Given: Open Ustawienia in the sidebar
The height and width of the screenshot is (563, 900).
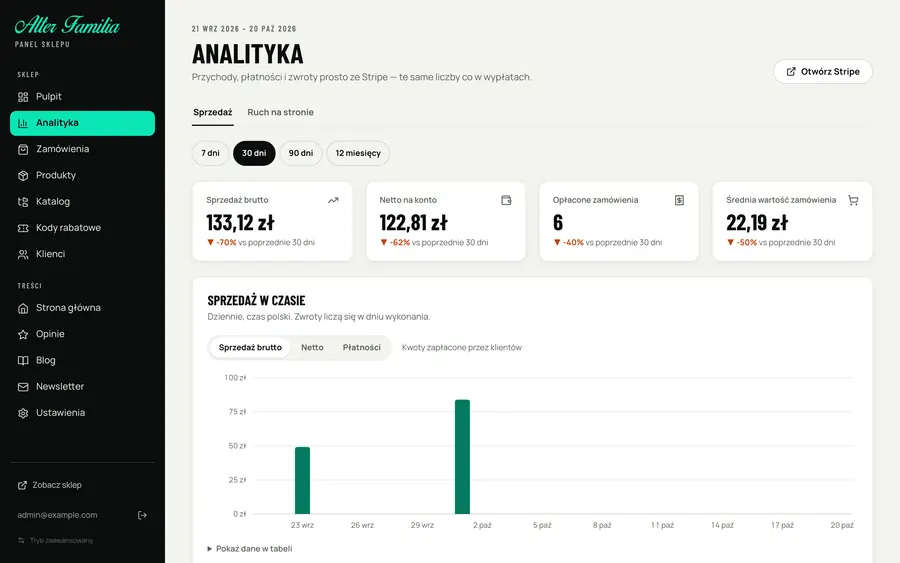Looking at the screenshot, I should pos(82,413).
